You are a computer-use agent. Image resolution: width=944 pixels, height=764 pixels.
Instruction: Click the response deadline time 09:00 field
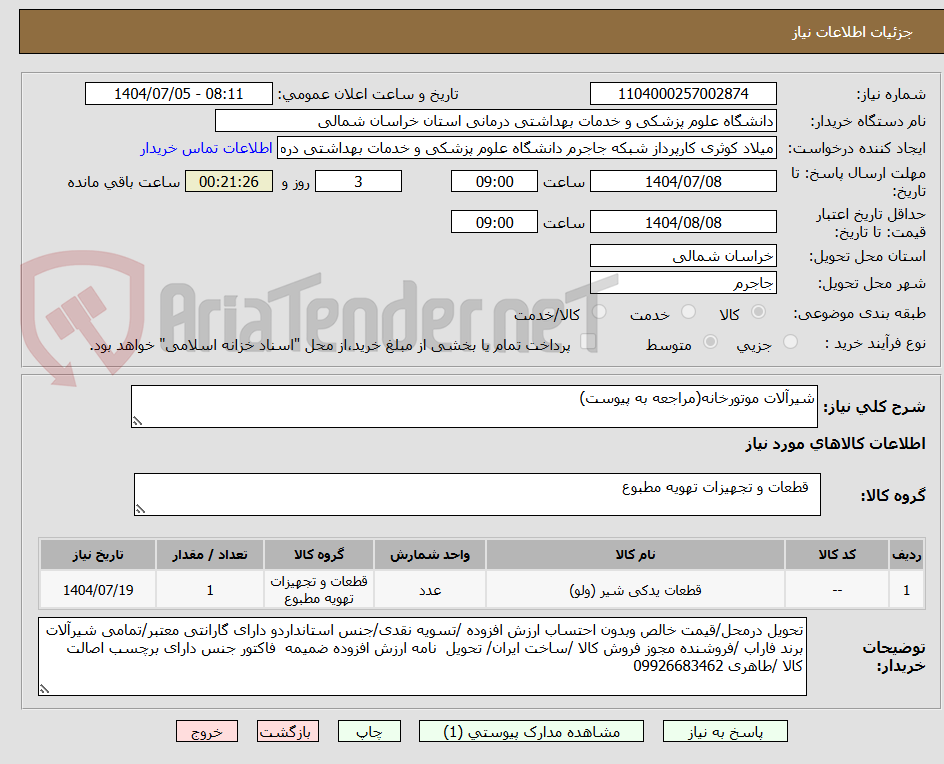(494, 181)
